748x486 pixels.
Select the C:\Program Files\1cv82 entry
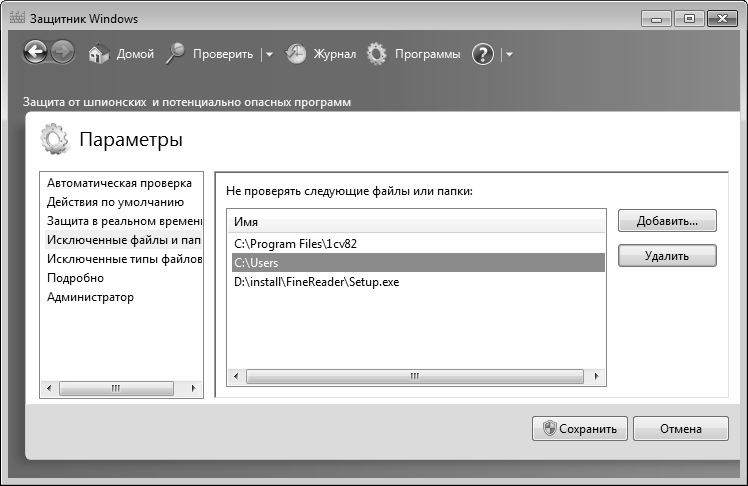coord(418,244)
